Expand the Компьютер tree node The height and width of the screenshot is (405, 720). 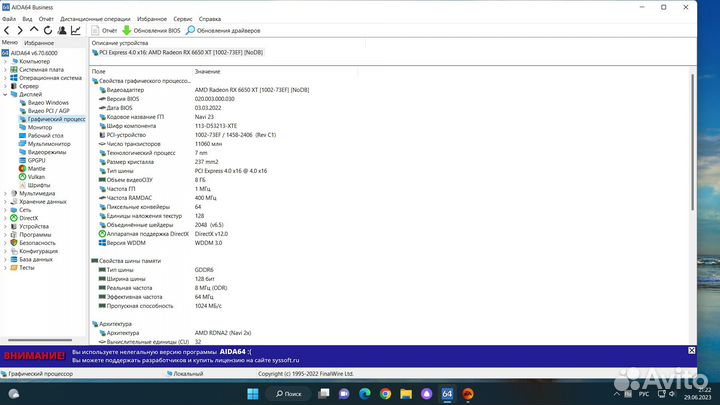coord(6,61)
